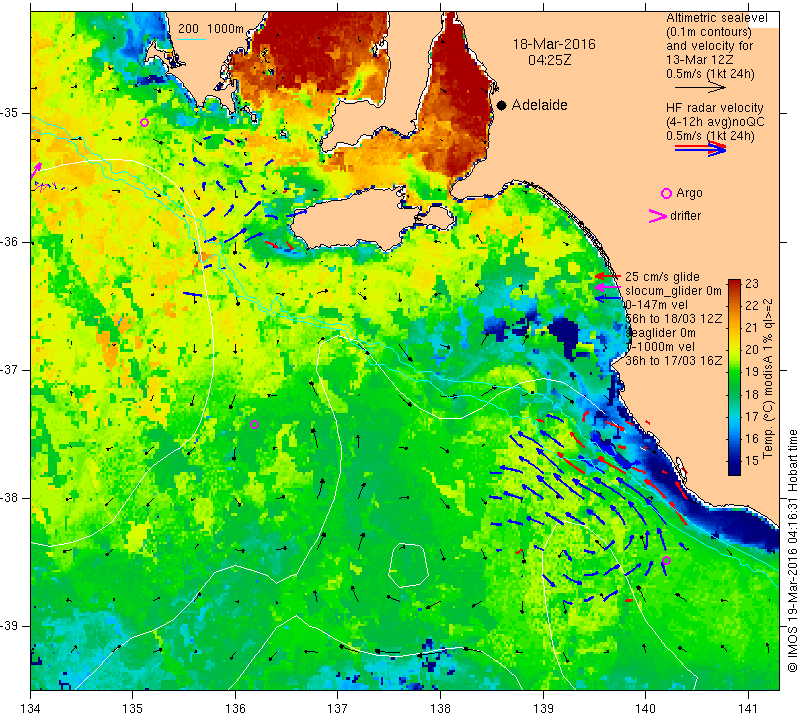Click the red glider velocity legend arrow
Viewport: 800px width, 720px height.
pos(607,276)
